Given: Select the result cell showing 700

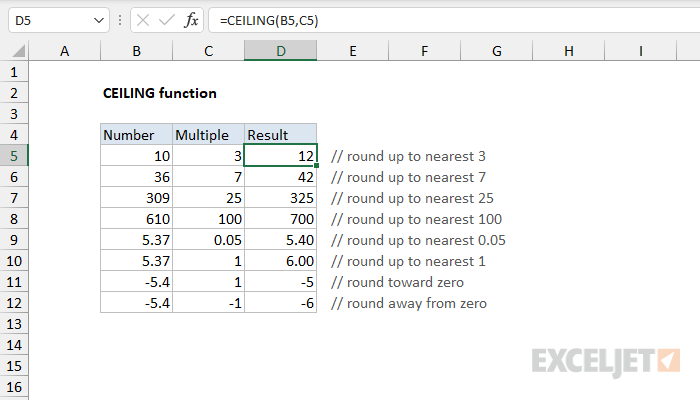Looking at the screenshot, I should coord(280,219).
